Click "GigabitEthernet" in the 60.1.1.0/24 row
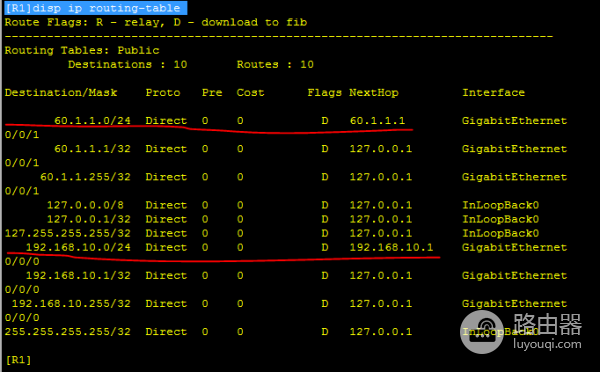This screenshot has height=372, width=600. point(514,121)
